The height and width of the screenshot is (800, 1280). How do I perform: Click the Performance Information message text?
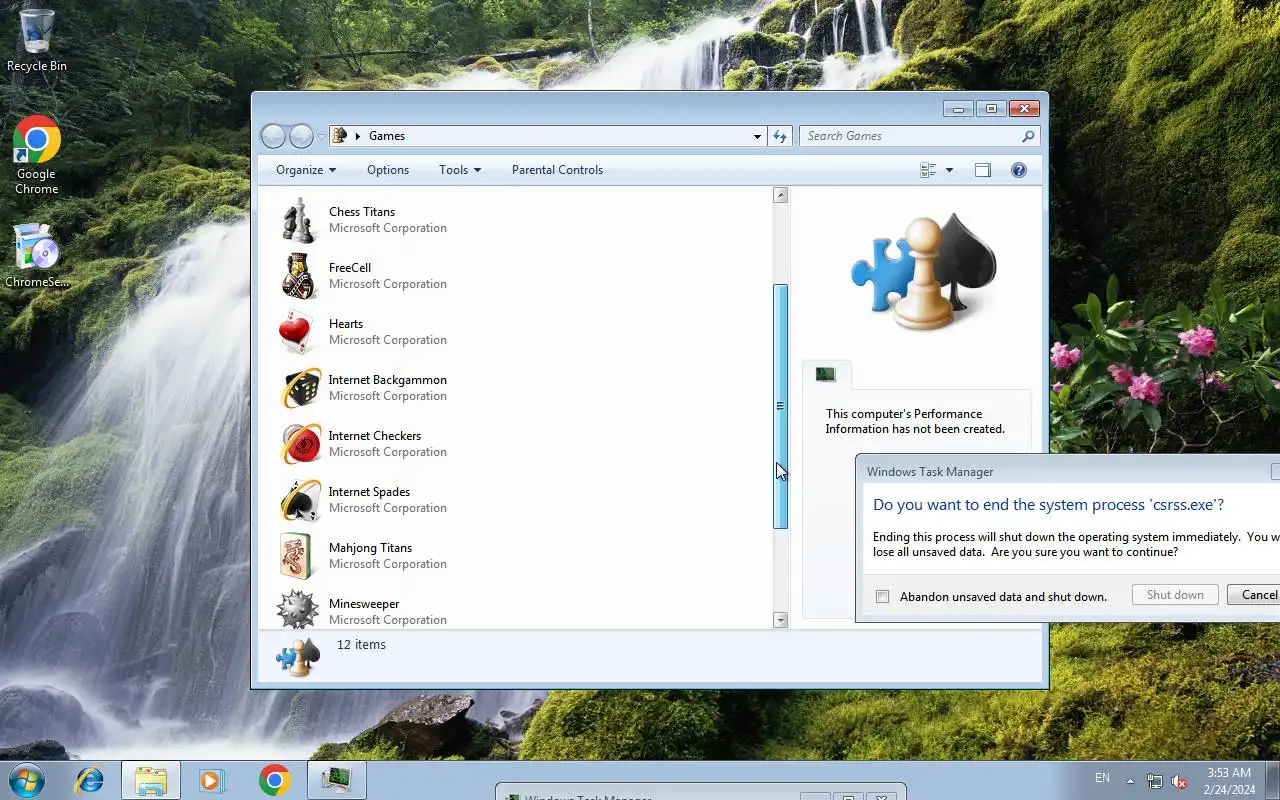pyautogui.click(x=915, y=421)
